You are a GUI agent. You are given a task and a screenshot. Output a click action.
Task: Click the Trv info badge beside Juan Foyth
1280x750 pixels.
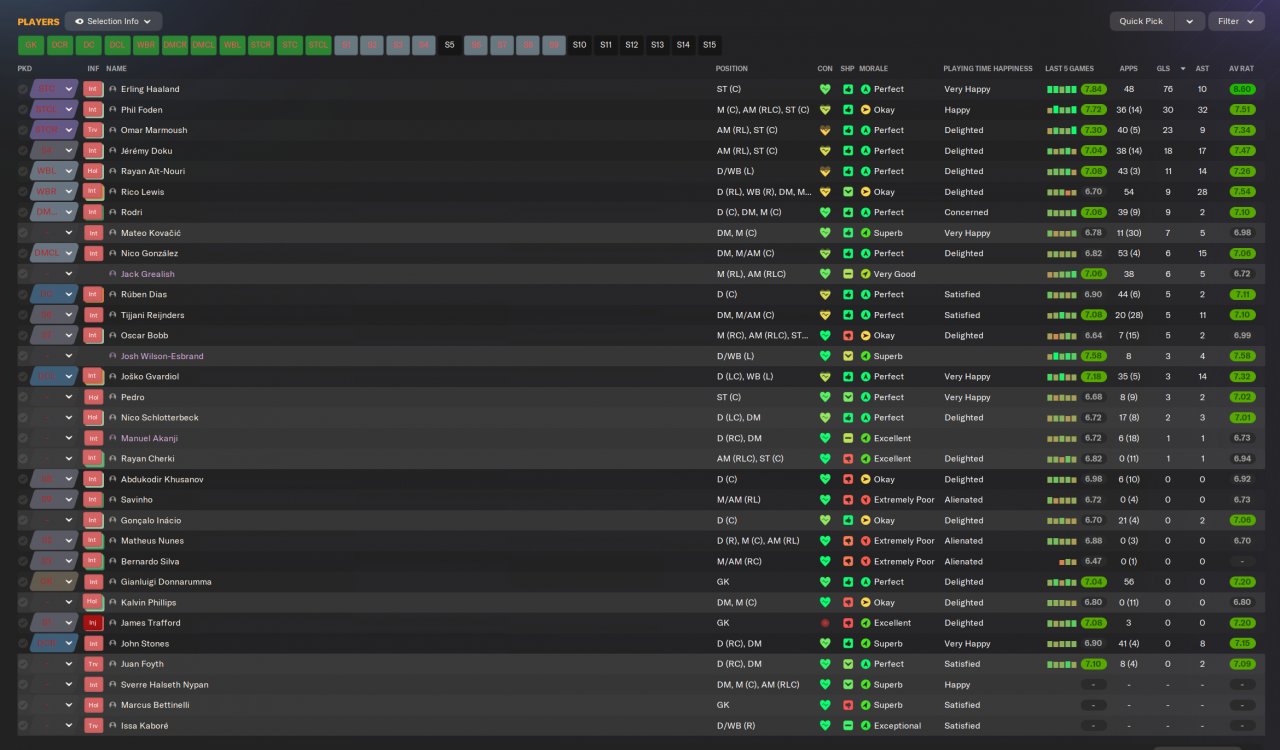93,664
